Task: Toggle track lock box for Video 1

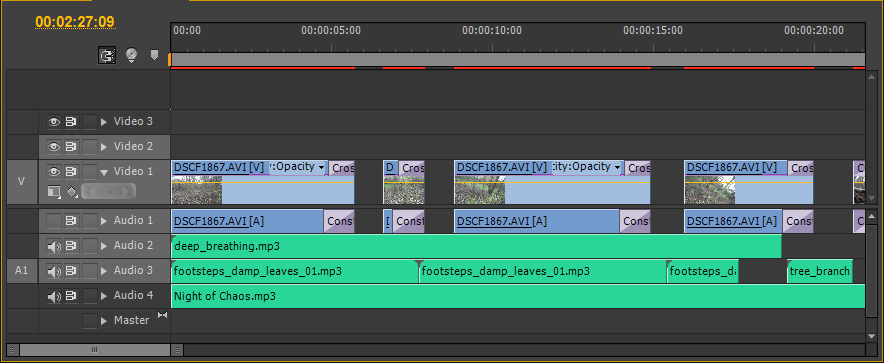Action: [90, 171]
